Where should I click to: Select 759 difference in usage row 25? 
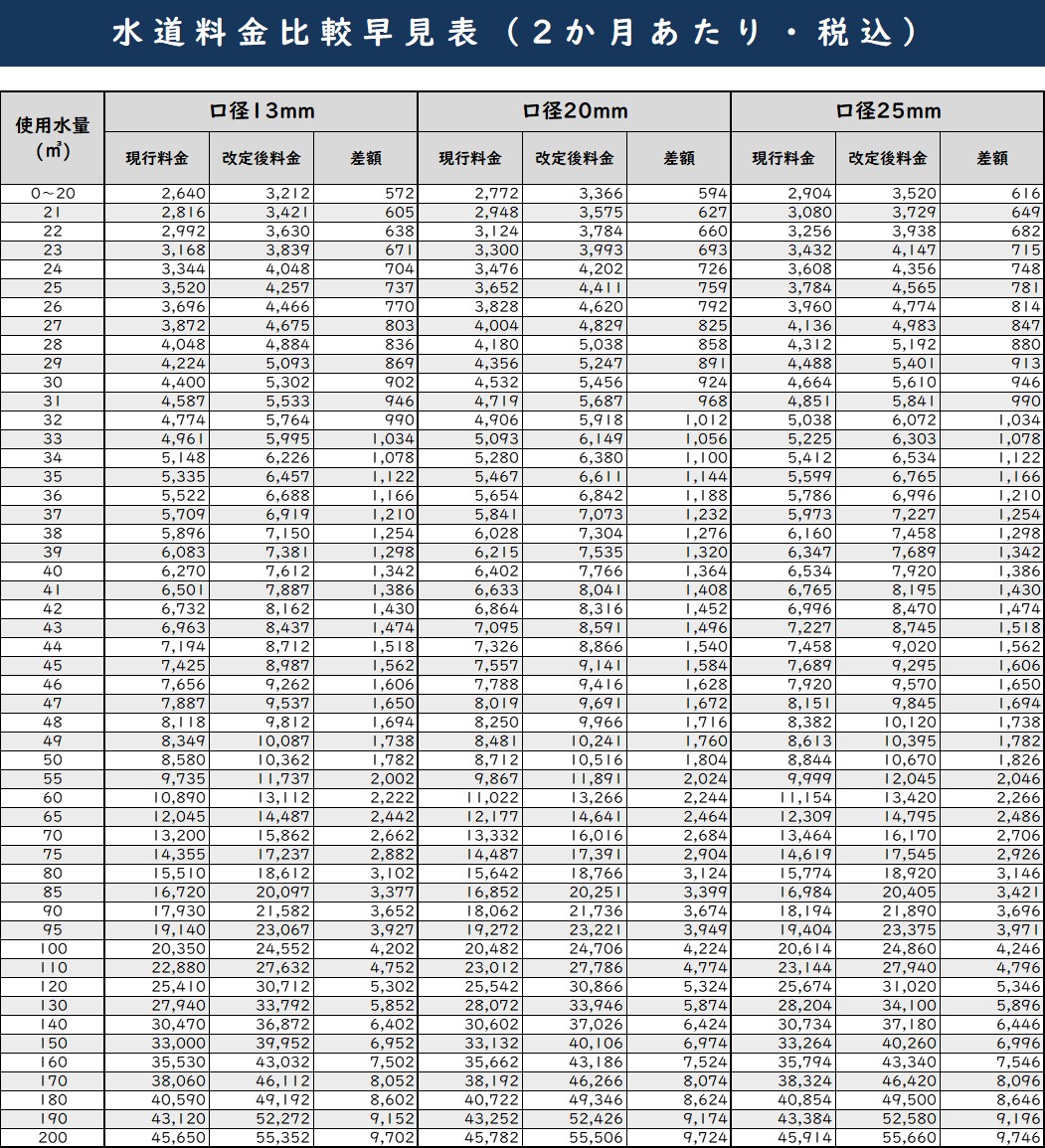pos(713,288)
